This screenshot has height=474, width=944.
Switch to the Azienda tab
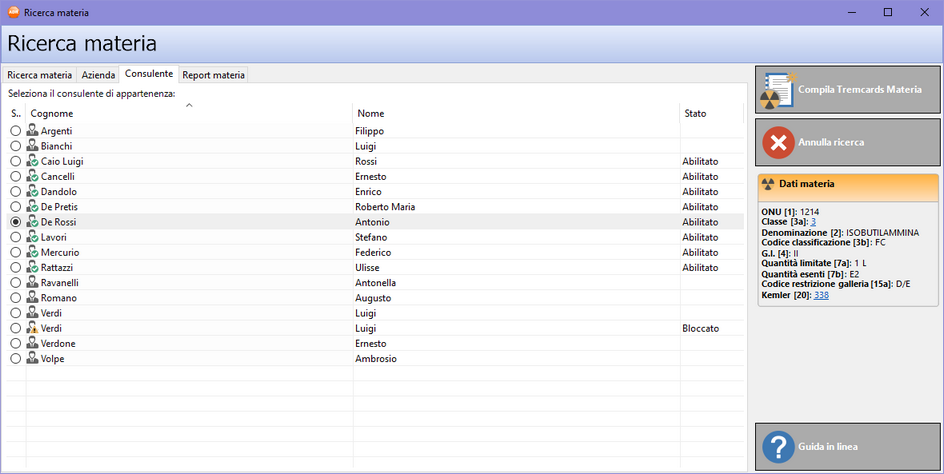pyautogui.click(x=98, y=75)
